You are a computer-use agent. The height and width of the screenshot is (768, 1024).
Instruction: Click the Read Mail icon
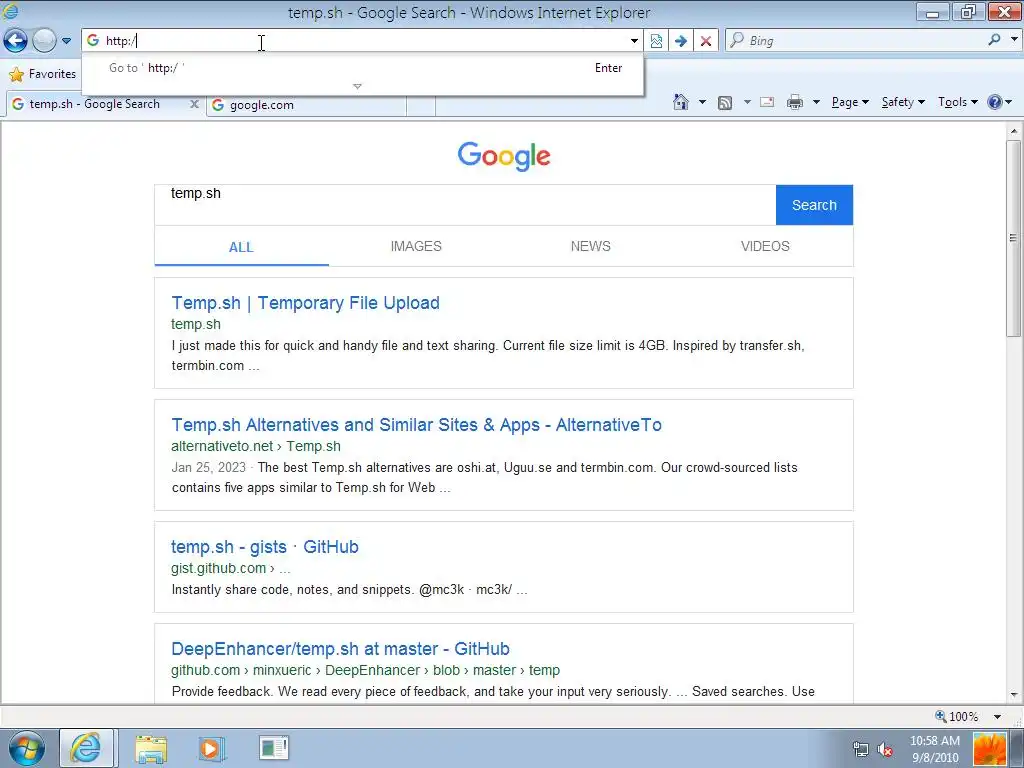coord(767,102)
